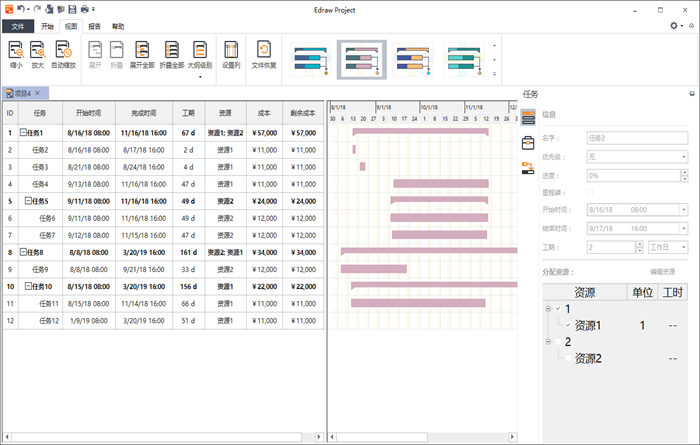
Task: Check resource group 2 checkbox
Action: [x=558, y=341]
